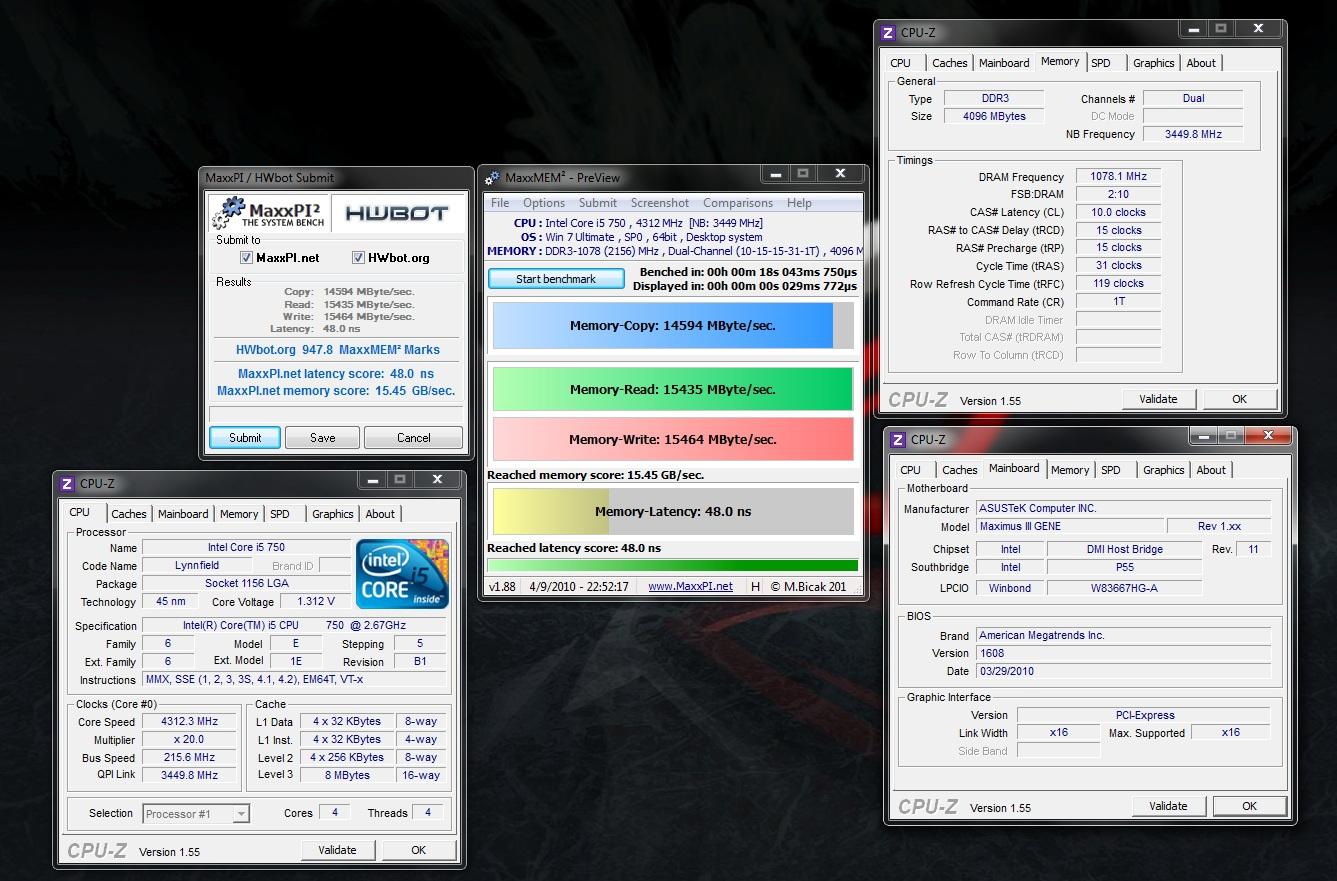Click the DRAM Frequency 1078.1 MHz field

click(1118, 177)
